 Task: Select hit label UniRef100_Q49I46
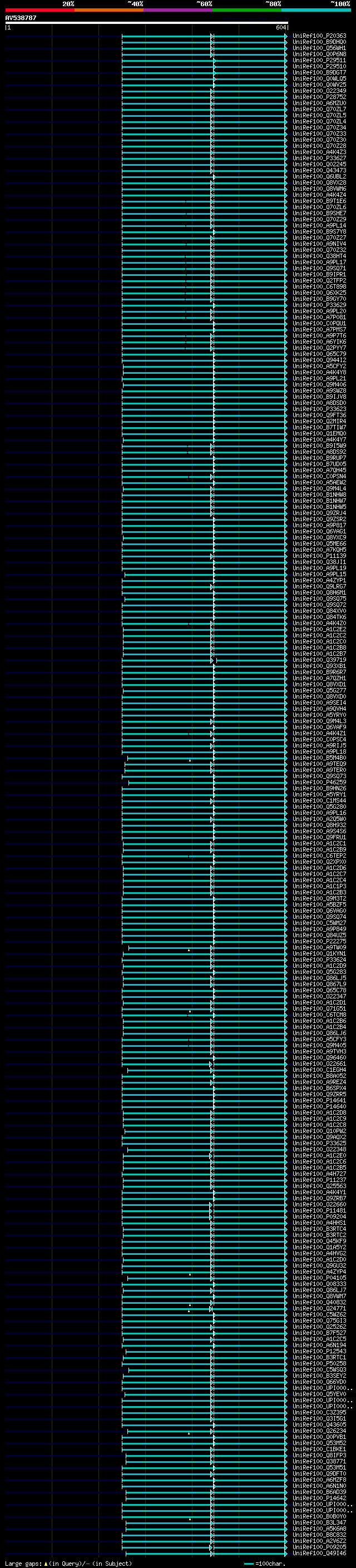[319, 1553]
